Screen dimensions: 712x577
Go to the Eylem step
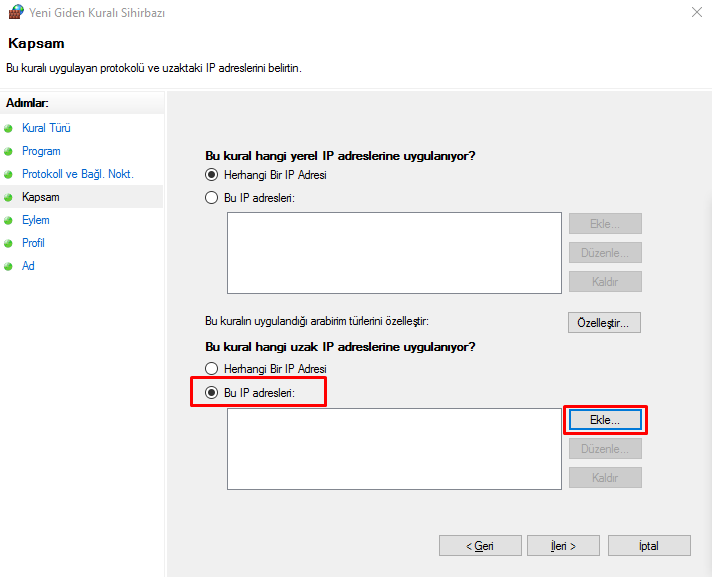click(35, 220)
